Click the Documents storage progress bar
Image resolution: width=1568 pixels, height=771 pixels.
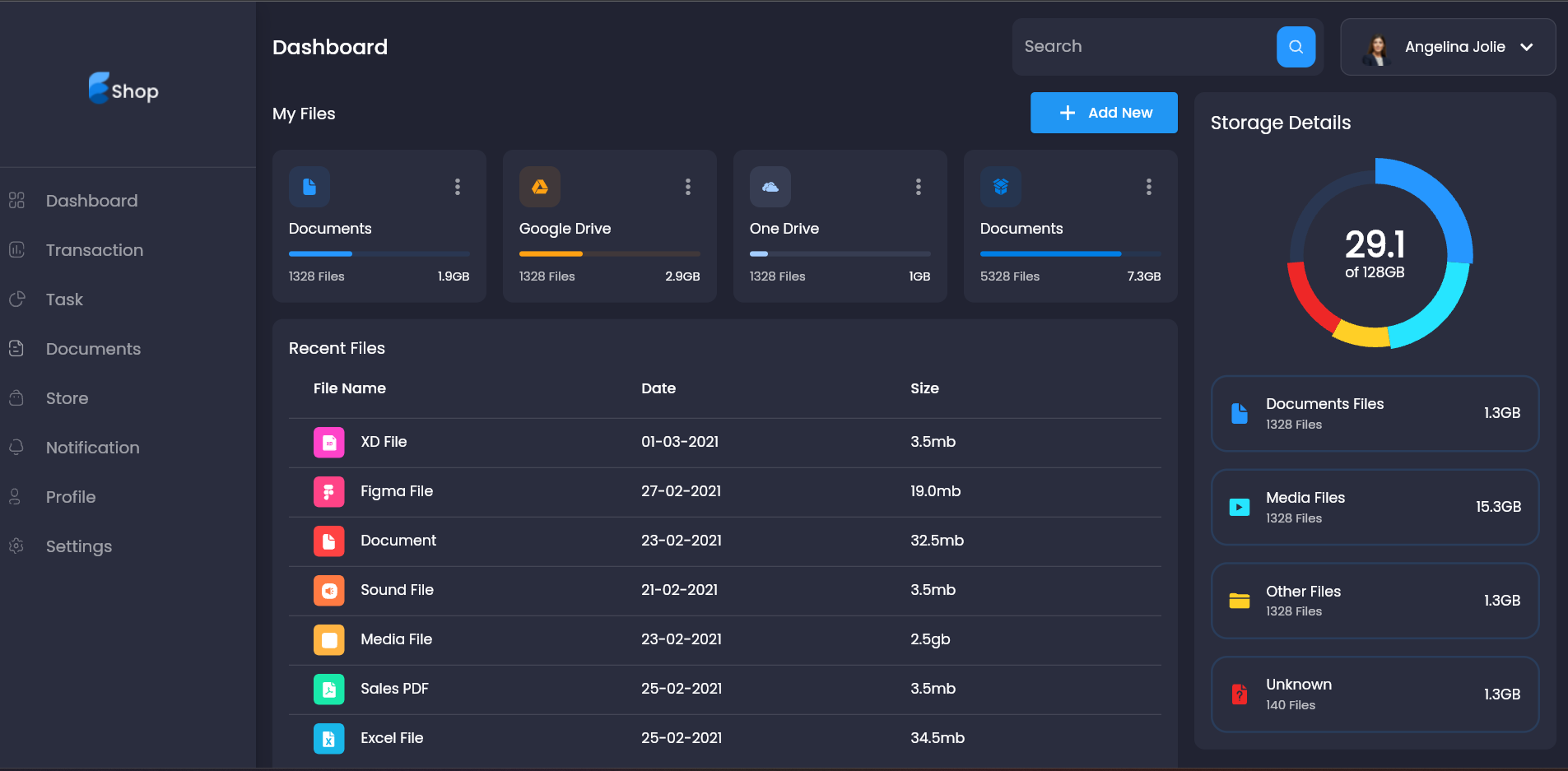click(379, 253)
